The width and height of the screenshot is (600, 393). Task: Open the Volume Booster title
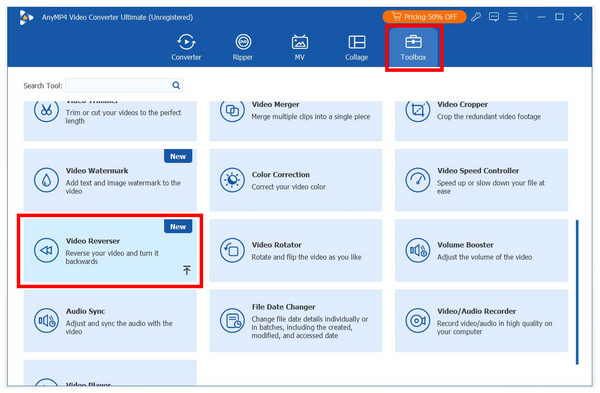point(465,245)
